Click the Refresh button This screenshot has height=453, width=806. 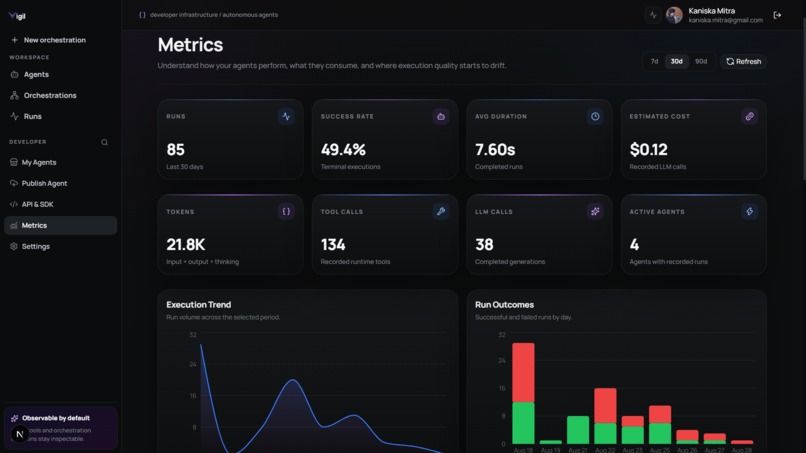[743, 61]
